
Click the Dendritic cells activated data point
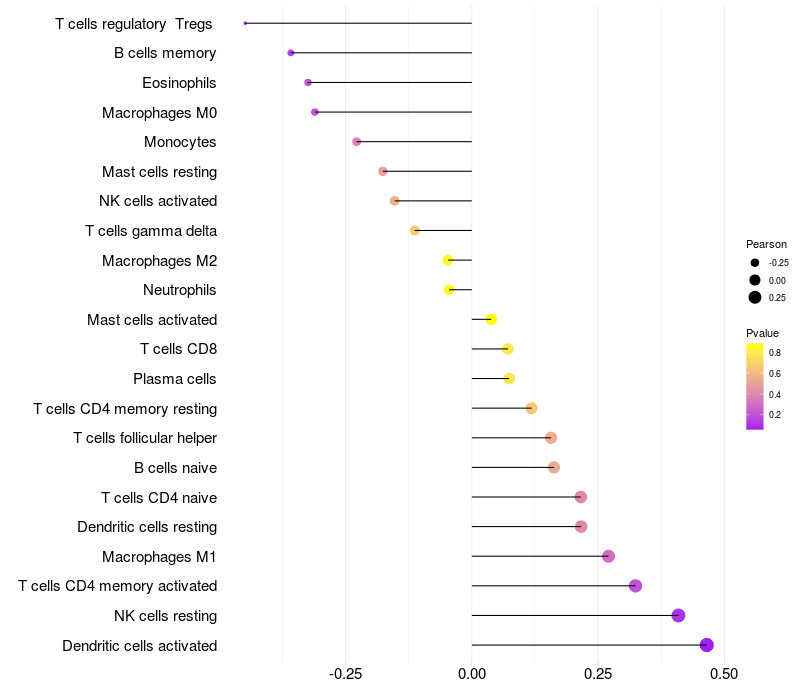click(x=706, y=645)
